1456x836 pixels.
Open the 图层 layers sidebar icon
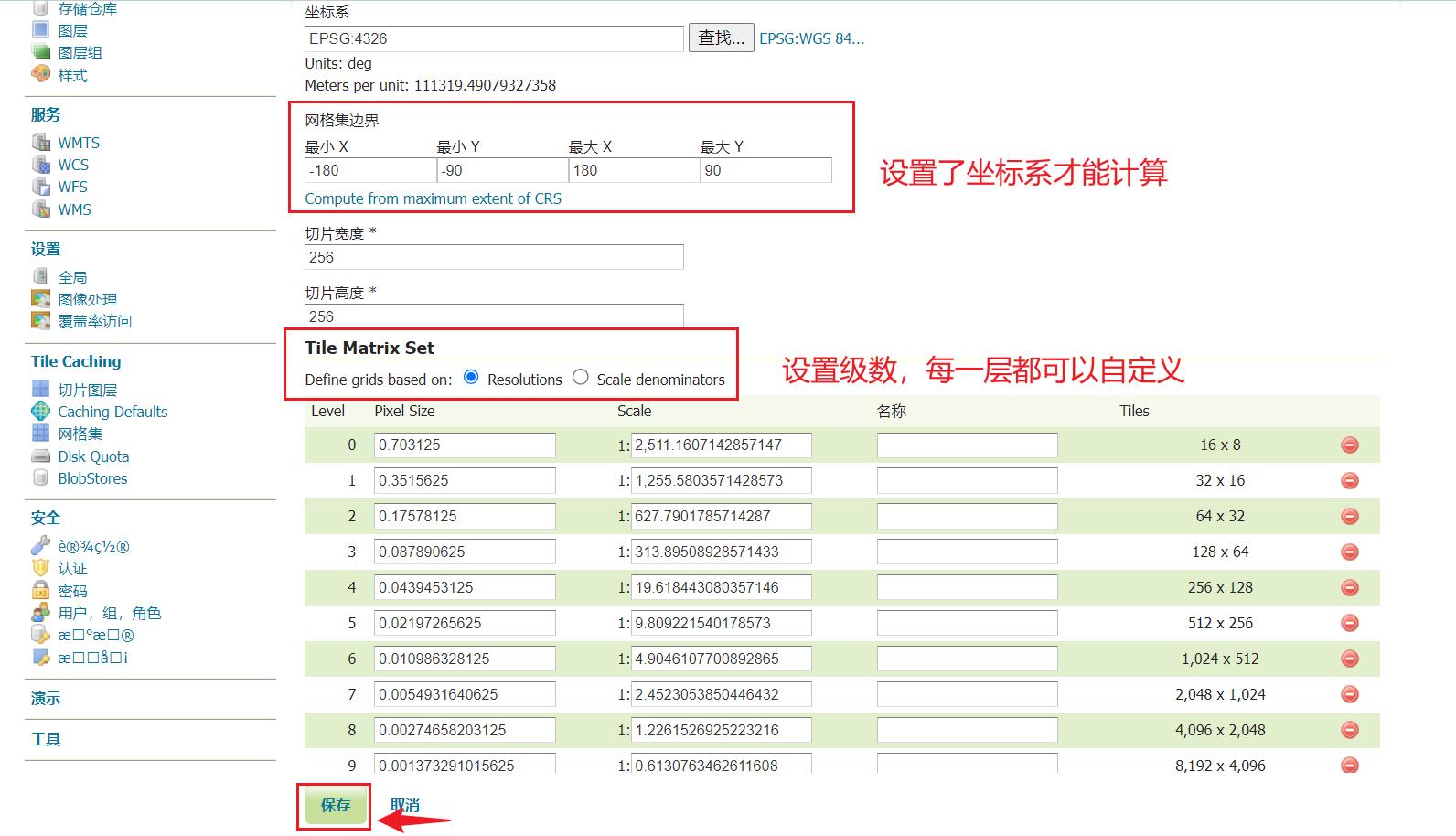[40, 30]
